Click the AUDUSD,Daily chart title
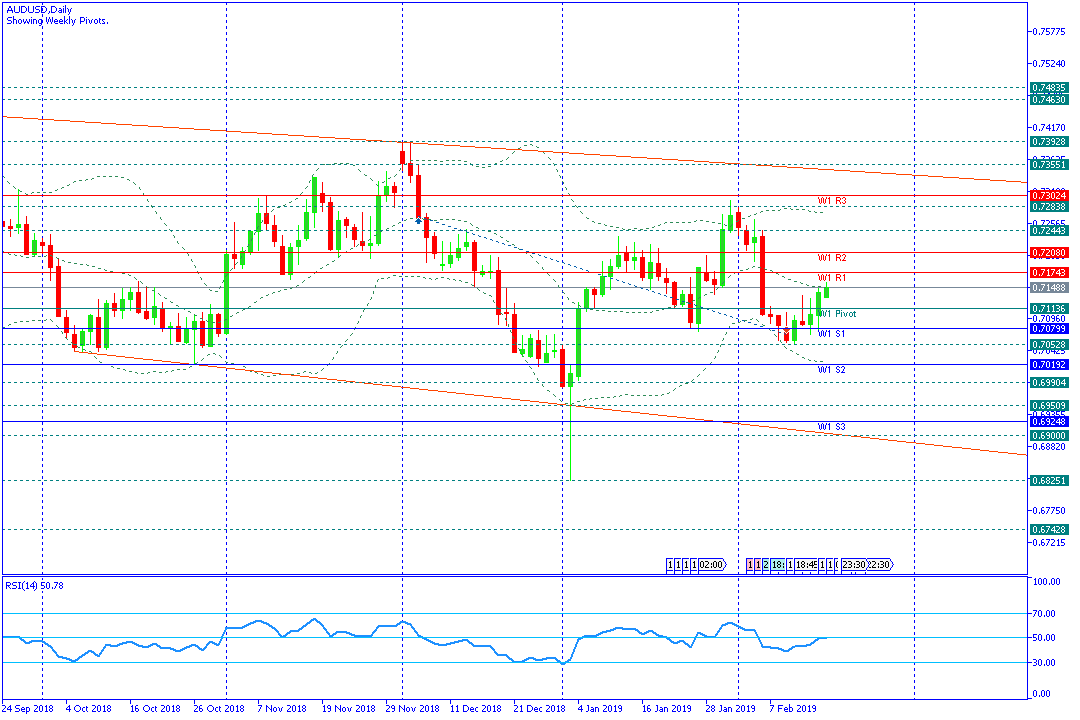The width and height of the screenshot is (1080, 720). pos(38,9)
